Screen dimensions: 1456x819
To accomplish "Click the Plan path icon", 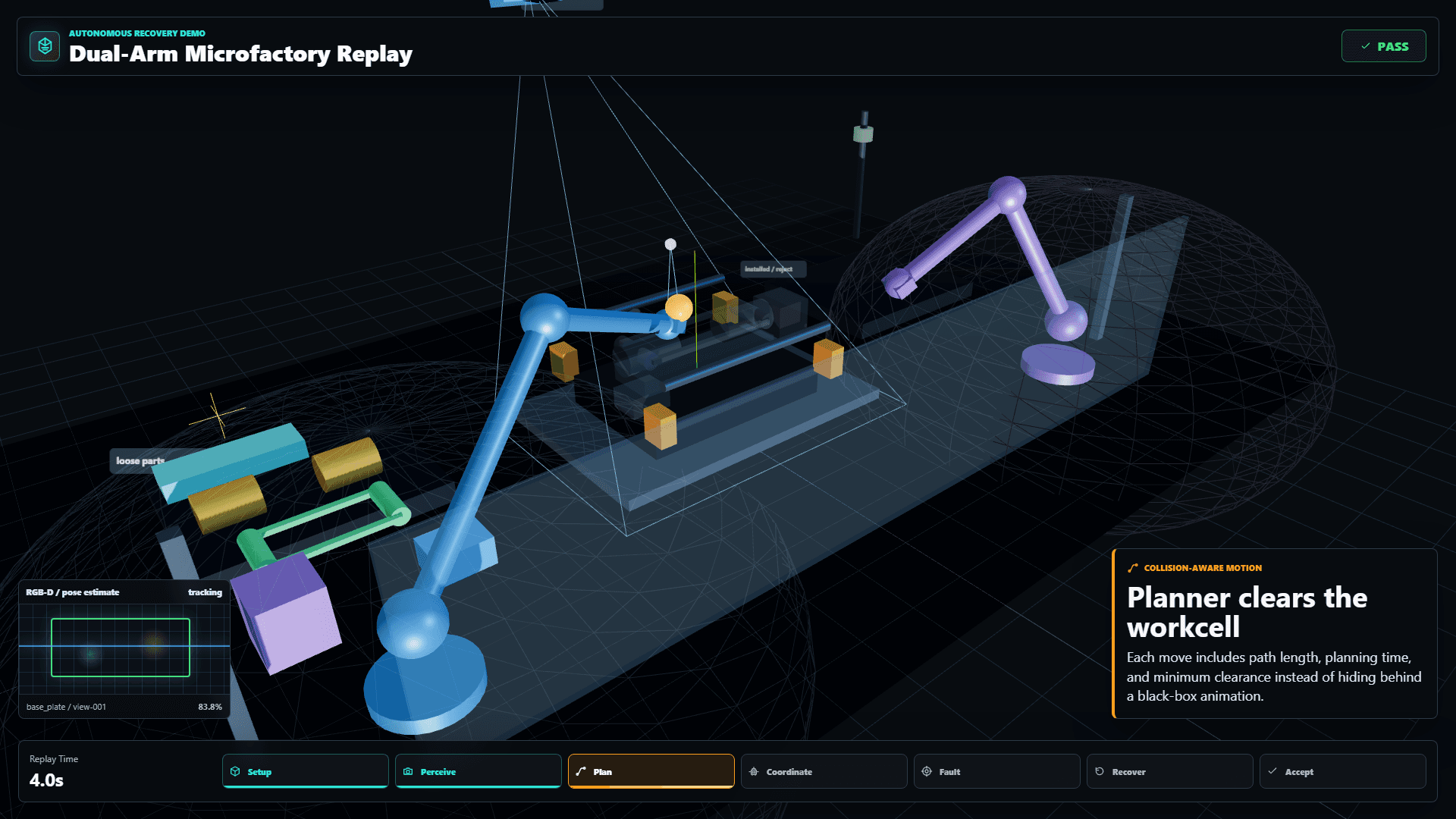I will [x=581, y=771].
